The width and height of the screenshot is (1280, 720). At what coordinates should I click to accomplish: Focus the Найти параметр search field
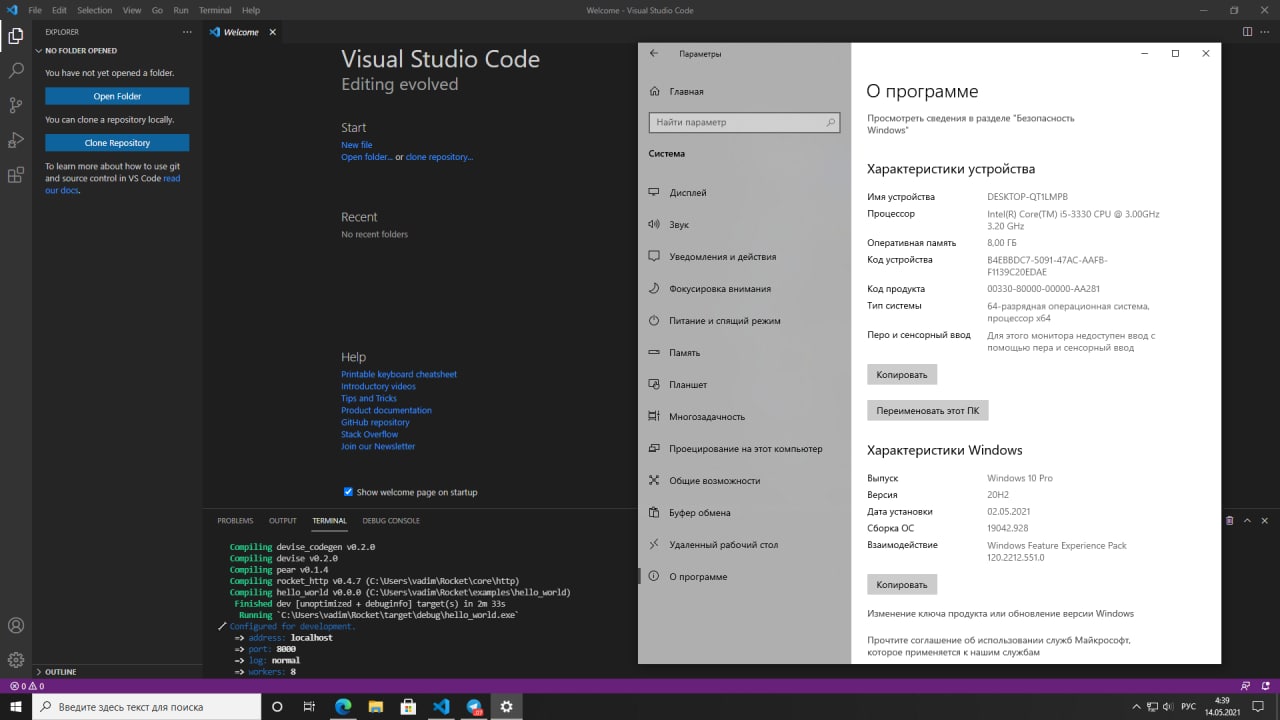745,122
